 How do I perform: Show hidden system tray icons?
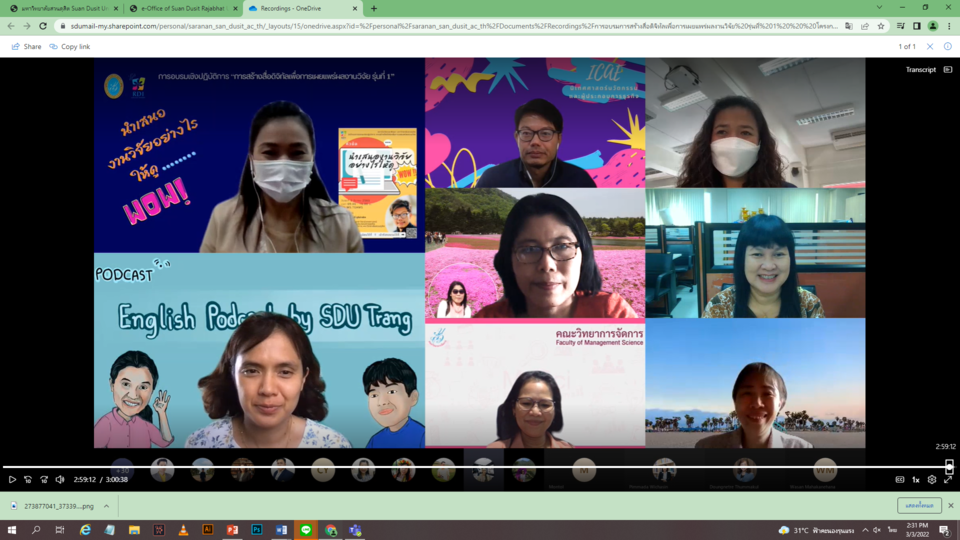click(x=865, y=530)
